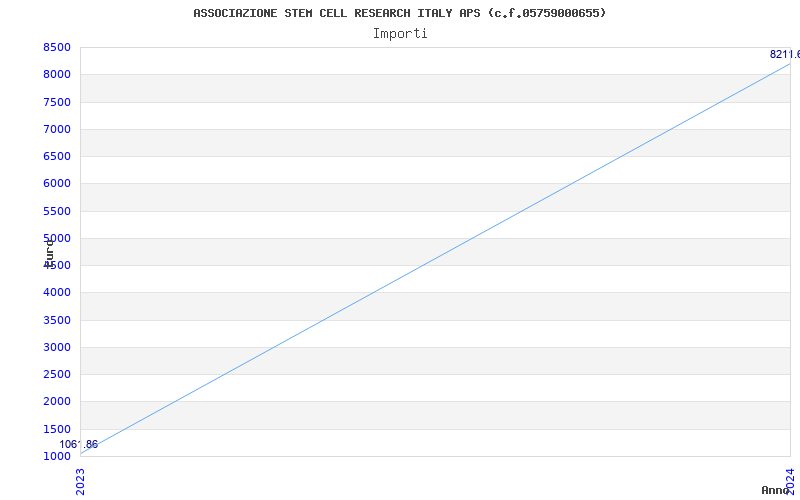
Task: Select the 6000 y-axis label
Action: tap(57, 183)
